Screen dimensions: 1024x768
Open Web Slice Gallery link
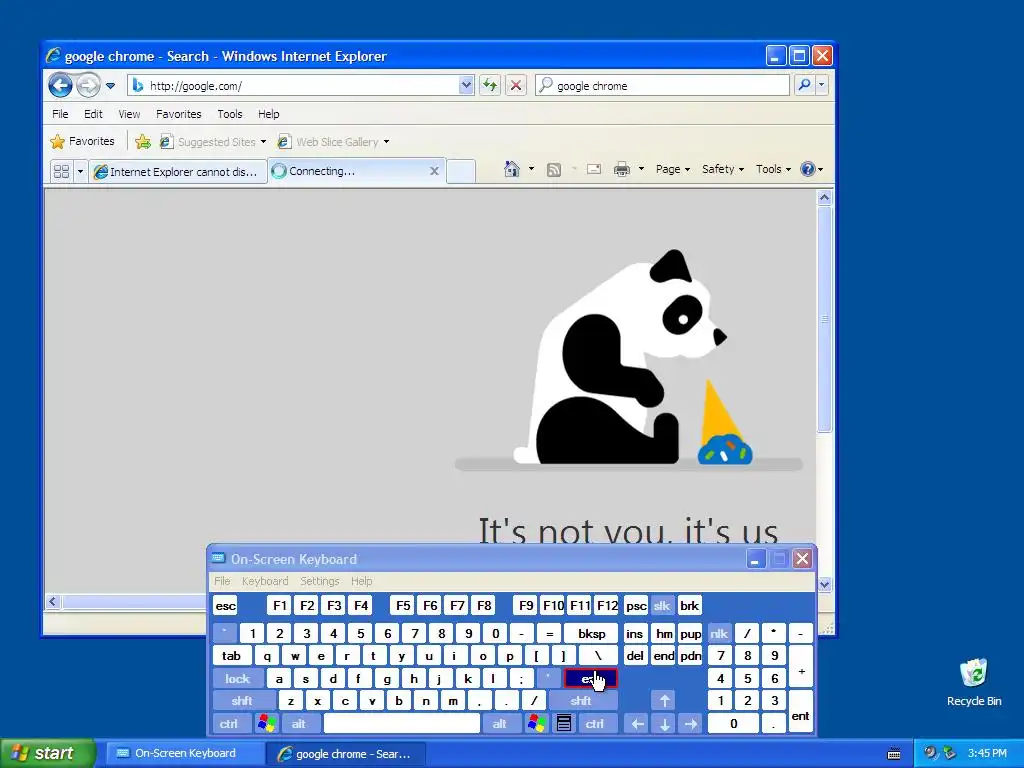(333, 142)
